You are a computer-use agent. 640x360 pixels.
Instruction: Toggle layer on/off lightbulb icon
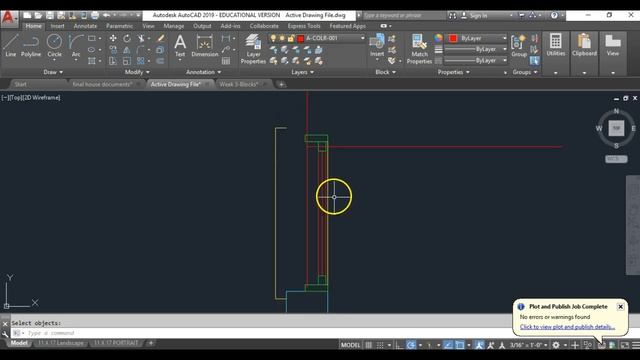point(273,38)
